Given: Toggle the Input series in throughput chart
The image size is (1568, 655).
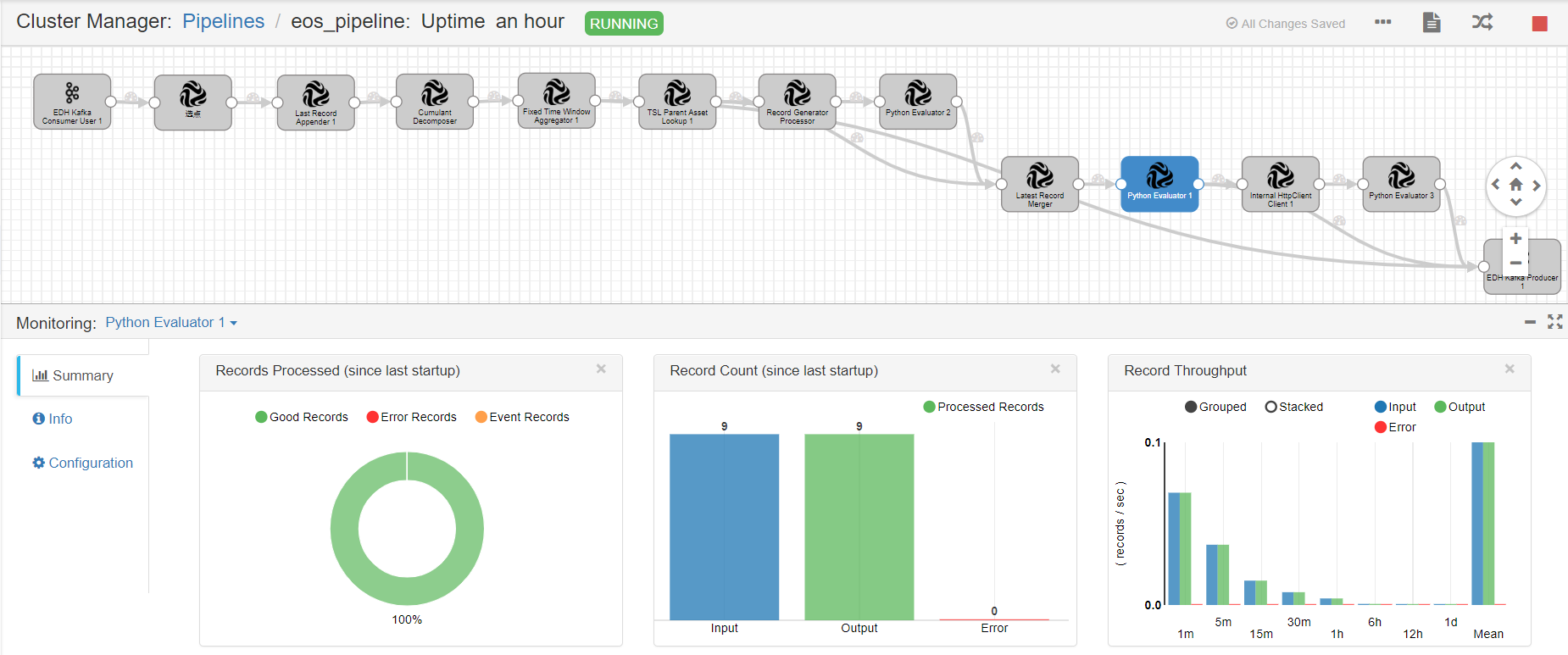Looking at the screenshot, I should [1395, 407].
